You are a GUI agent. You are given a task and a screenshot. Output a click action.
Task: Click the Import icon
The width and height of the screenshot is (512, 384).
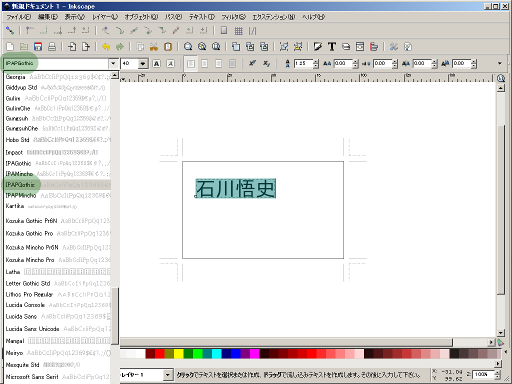pyautogui.click(x=72, y=47)
